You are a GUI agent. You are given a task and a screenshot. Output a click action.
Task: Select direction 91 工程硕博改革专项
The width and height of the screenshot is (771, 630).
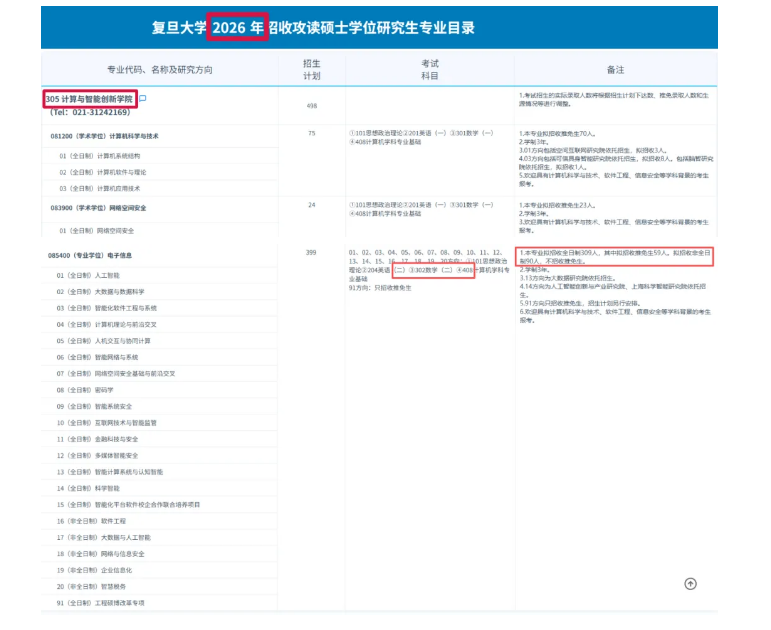(x=100, y=603)
